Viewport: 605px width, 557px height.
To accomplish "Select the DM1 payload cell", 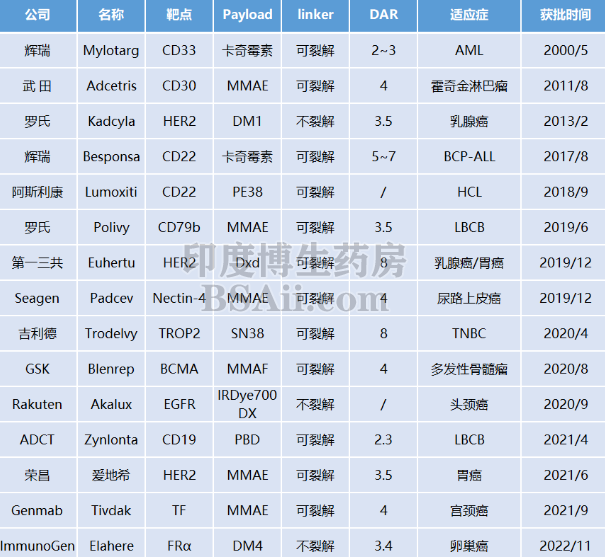I will (247, 121).
